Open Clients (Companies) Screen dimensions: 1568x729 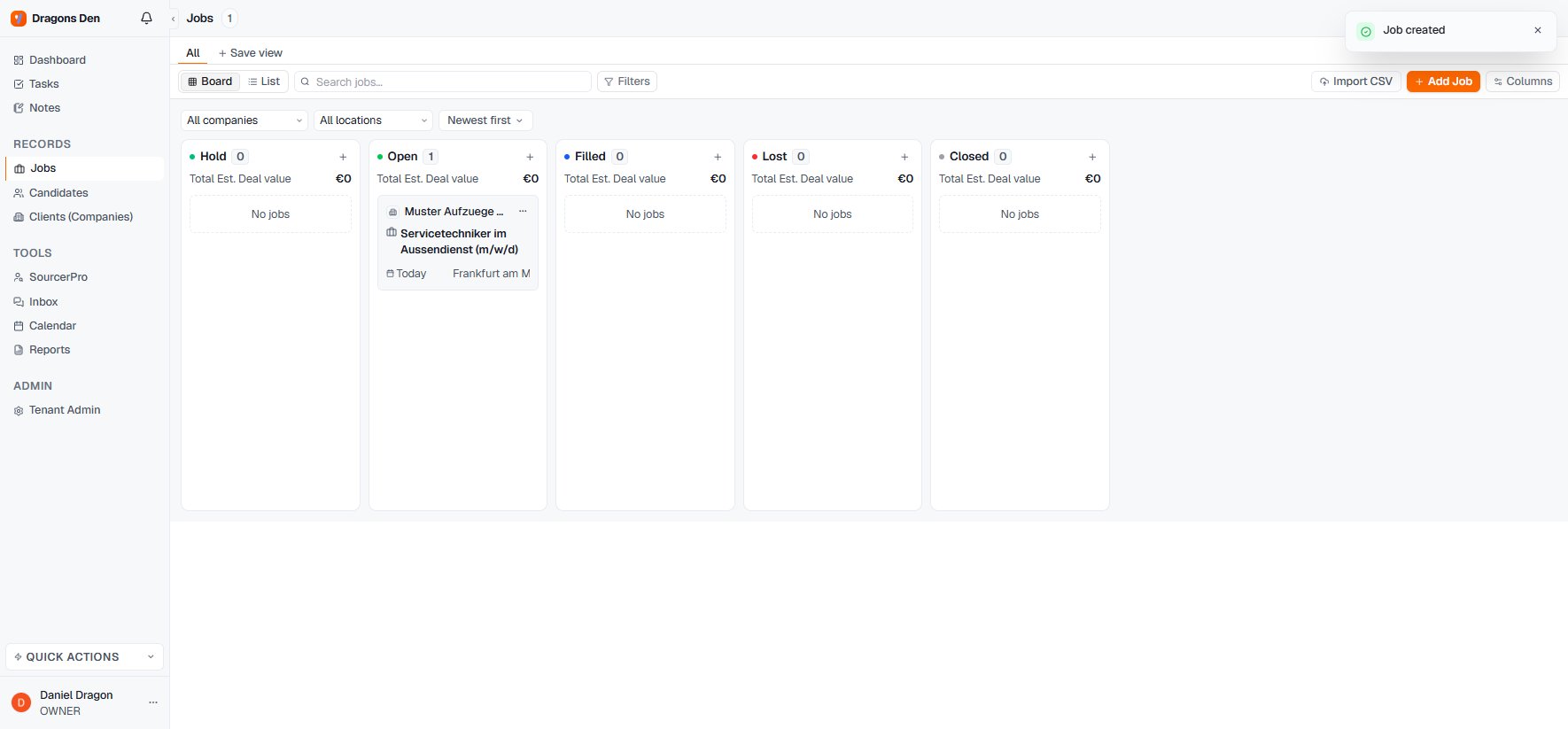click(x=84, y=217)
